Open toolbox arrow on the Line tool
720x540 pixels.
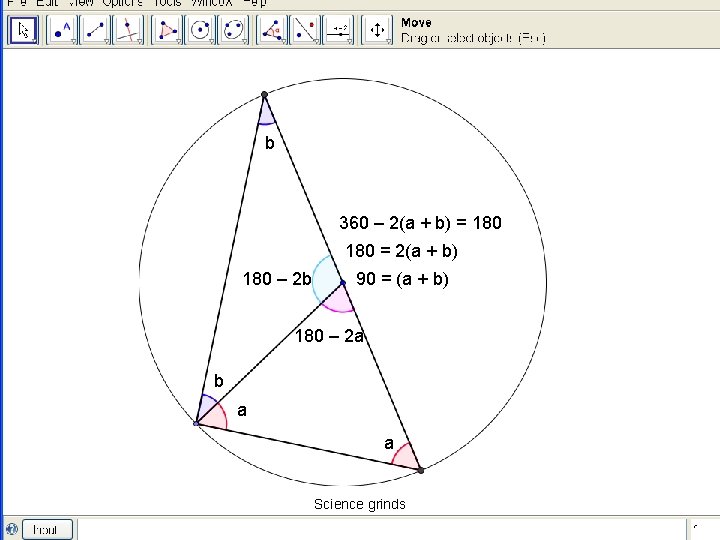(107, 41)
